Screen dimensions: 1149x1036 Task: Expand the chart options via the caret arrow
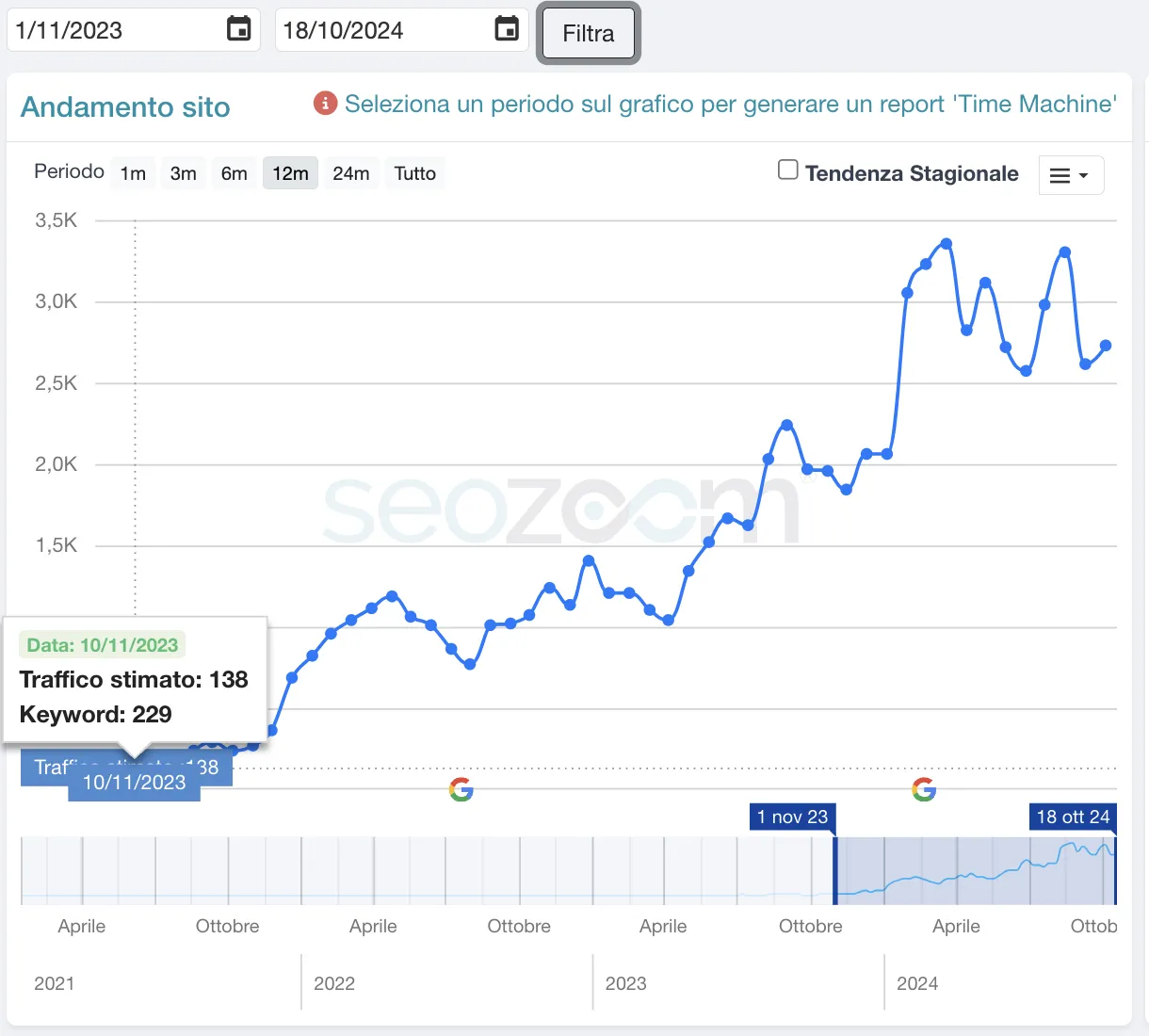click(x=1083, y=177)
